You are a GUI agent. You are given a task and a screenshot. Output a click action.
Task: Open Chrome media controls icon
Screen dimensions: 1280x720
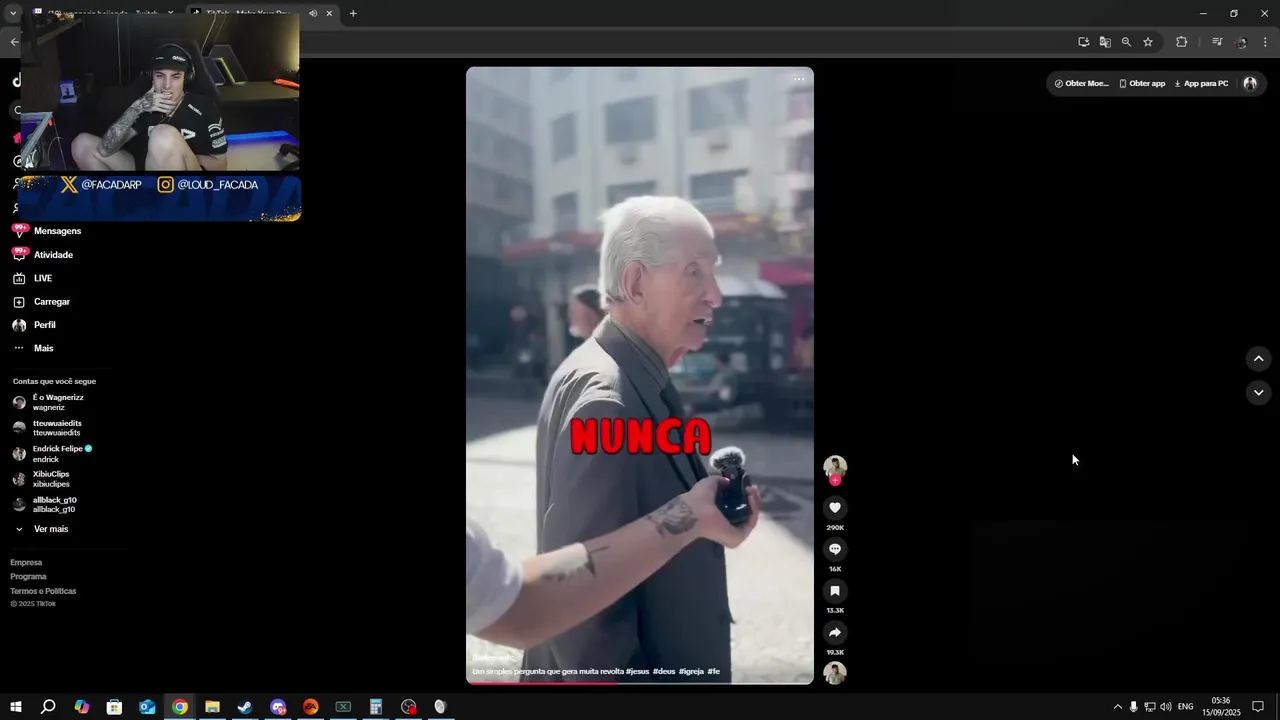click(x=1217, y=42)
